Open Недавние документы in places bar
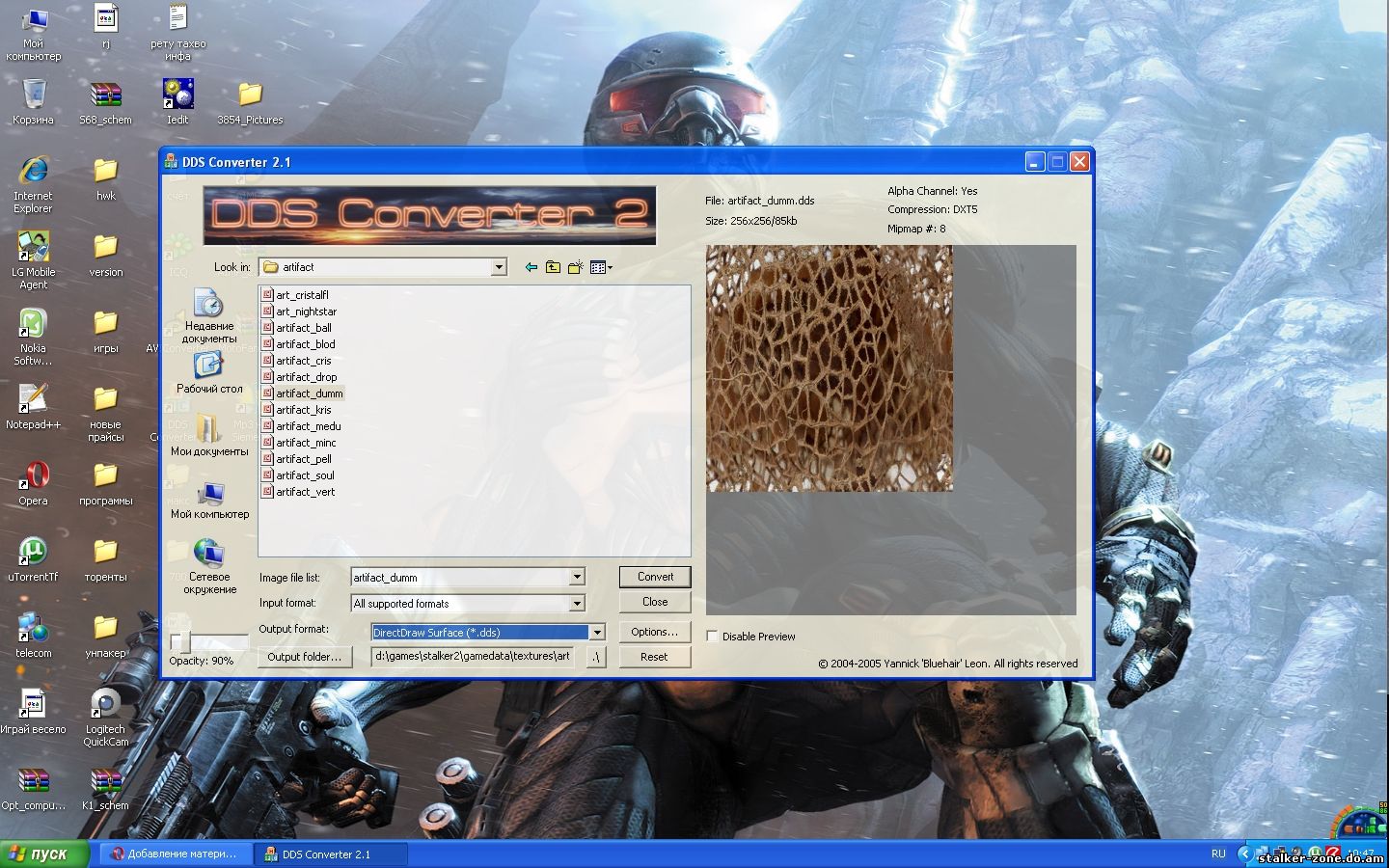 pyautogui.click(x=209, y=315)
